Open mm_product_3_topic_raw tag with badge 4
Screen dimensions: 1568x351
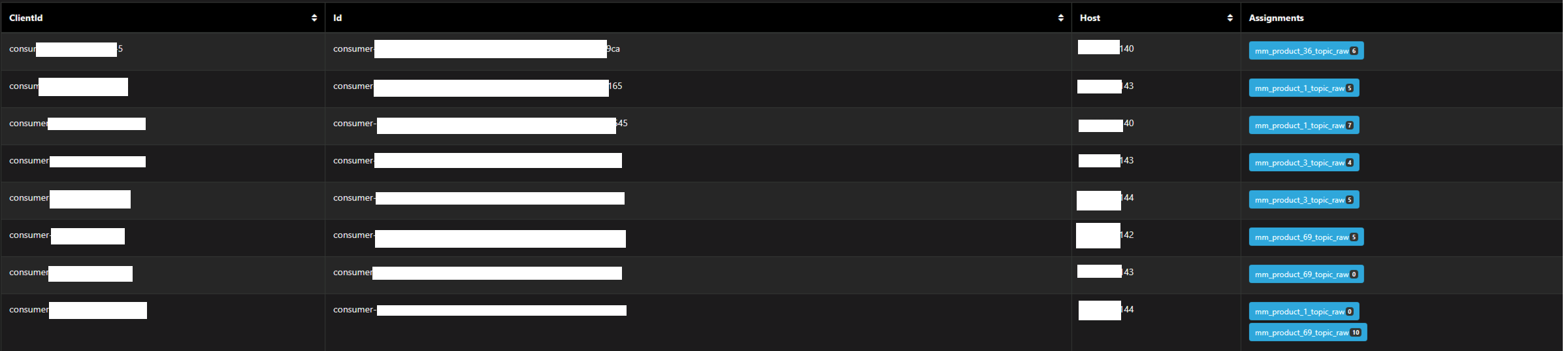(1304, 163)
